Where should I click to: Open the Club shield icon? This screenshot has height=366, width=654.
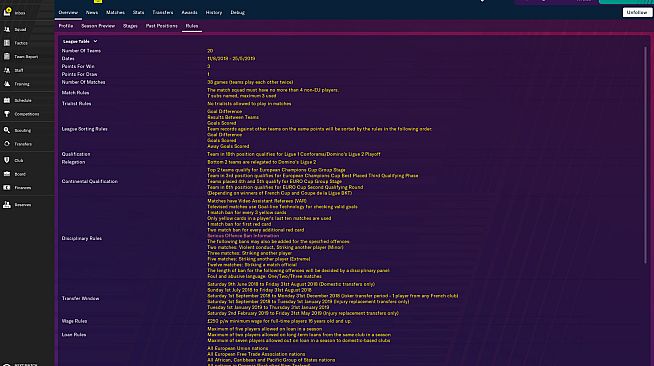tap(7, 160)
